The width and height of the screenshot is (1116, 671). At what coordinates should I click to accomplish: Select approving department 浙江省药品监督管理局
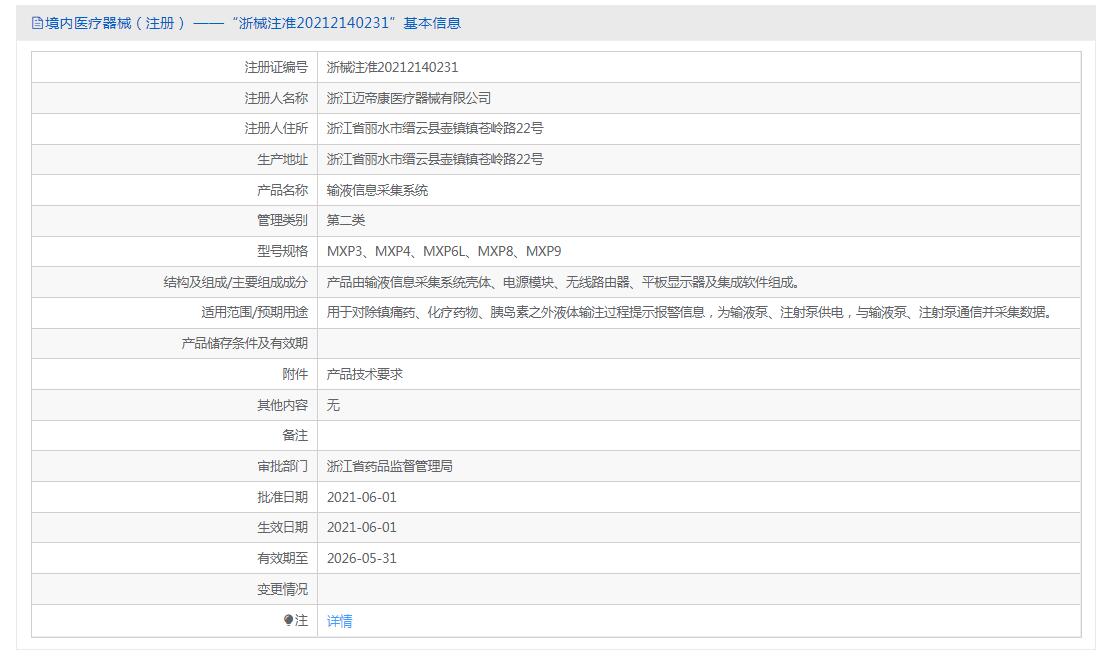click(x=389, y=466)
